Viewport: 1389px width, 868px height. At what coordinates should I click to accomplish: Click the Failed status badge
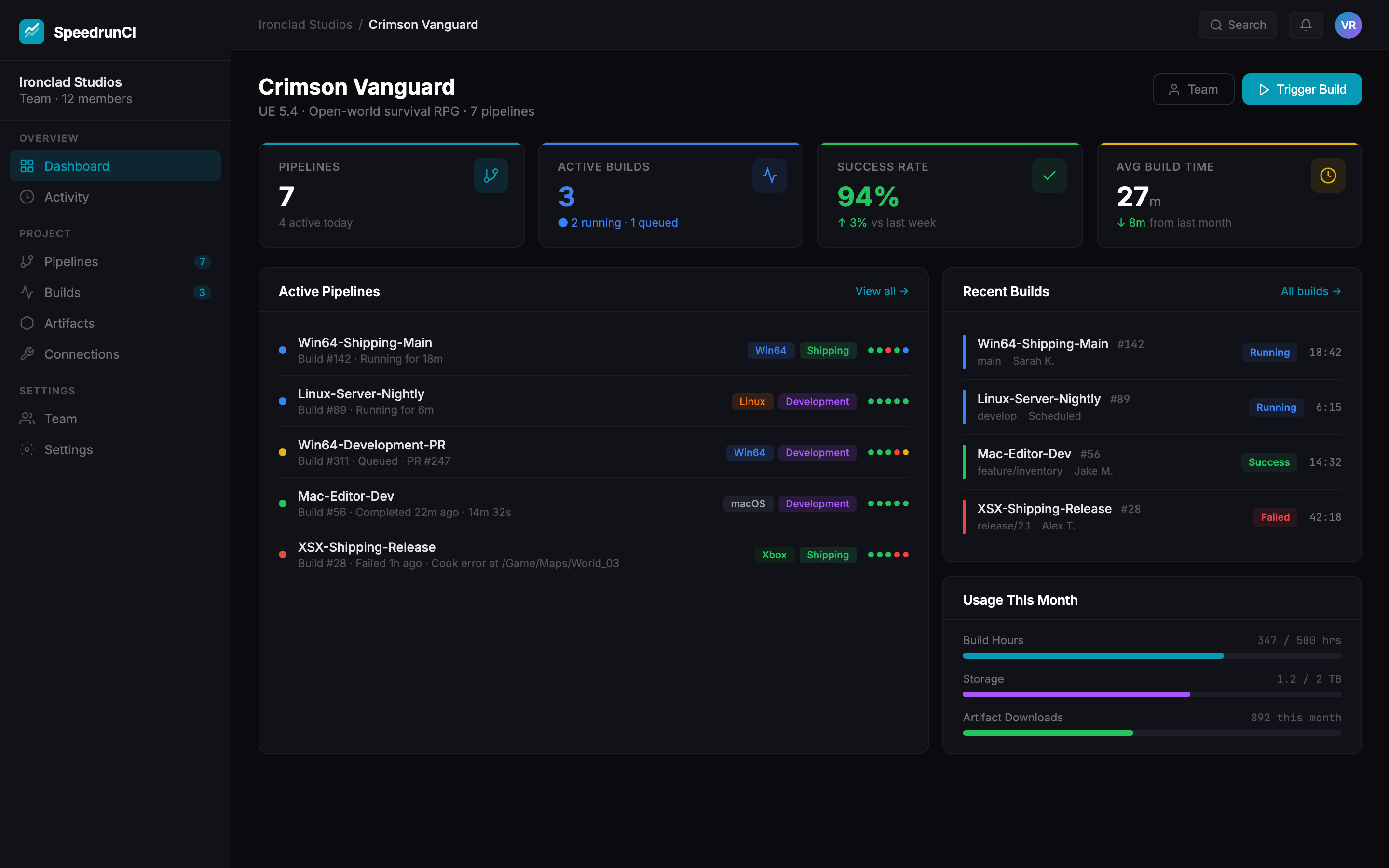[x=1275, y=516]
